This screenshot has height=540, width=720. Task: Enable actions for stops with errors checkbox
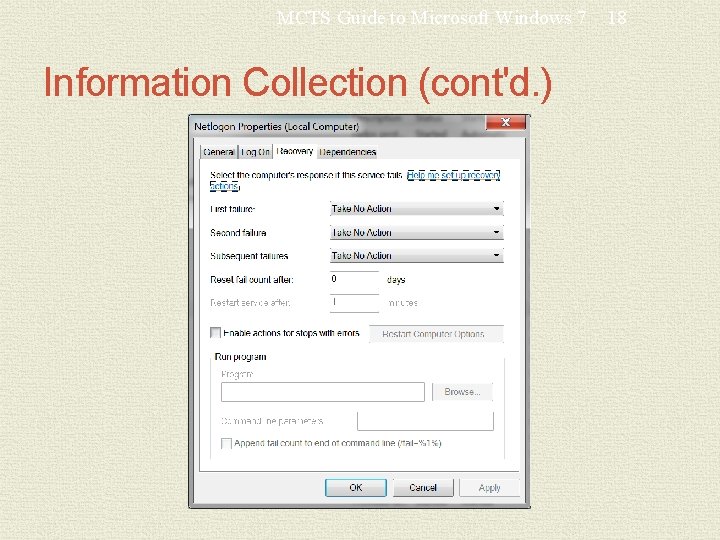(x=215, y=332)
